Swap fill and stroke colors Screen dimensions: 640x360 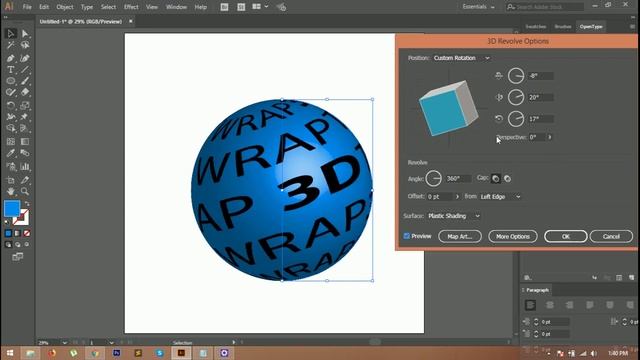27,203
